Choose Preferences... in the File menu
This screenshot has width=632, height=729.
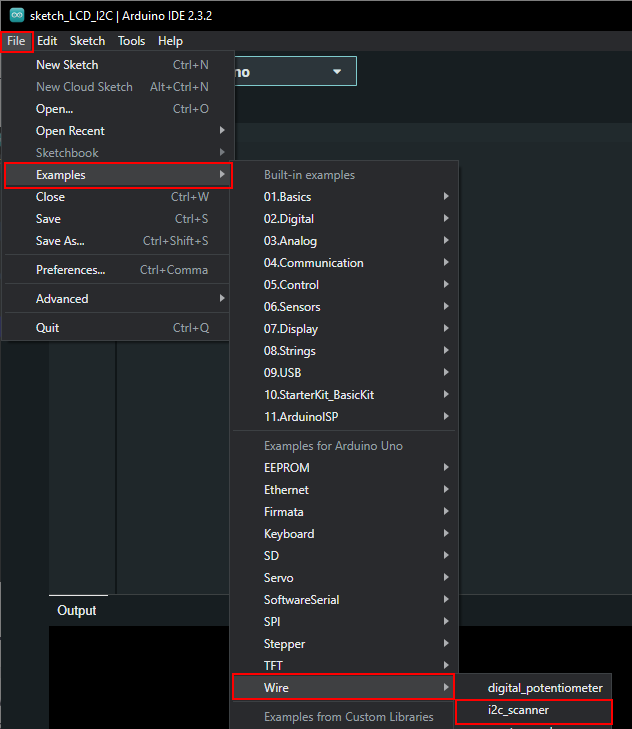pyautogui.click(x=70, y=270)
